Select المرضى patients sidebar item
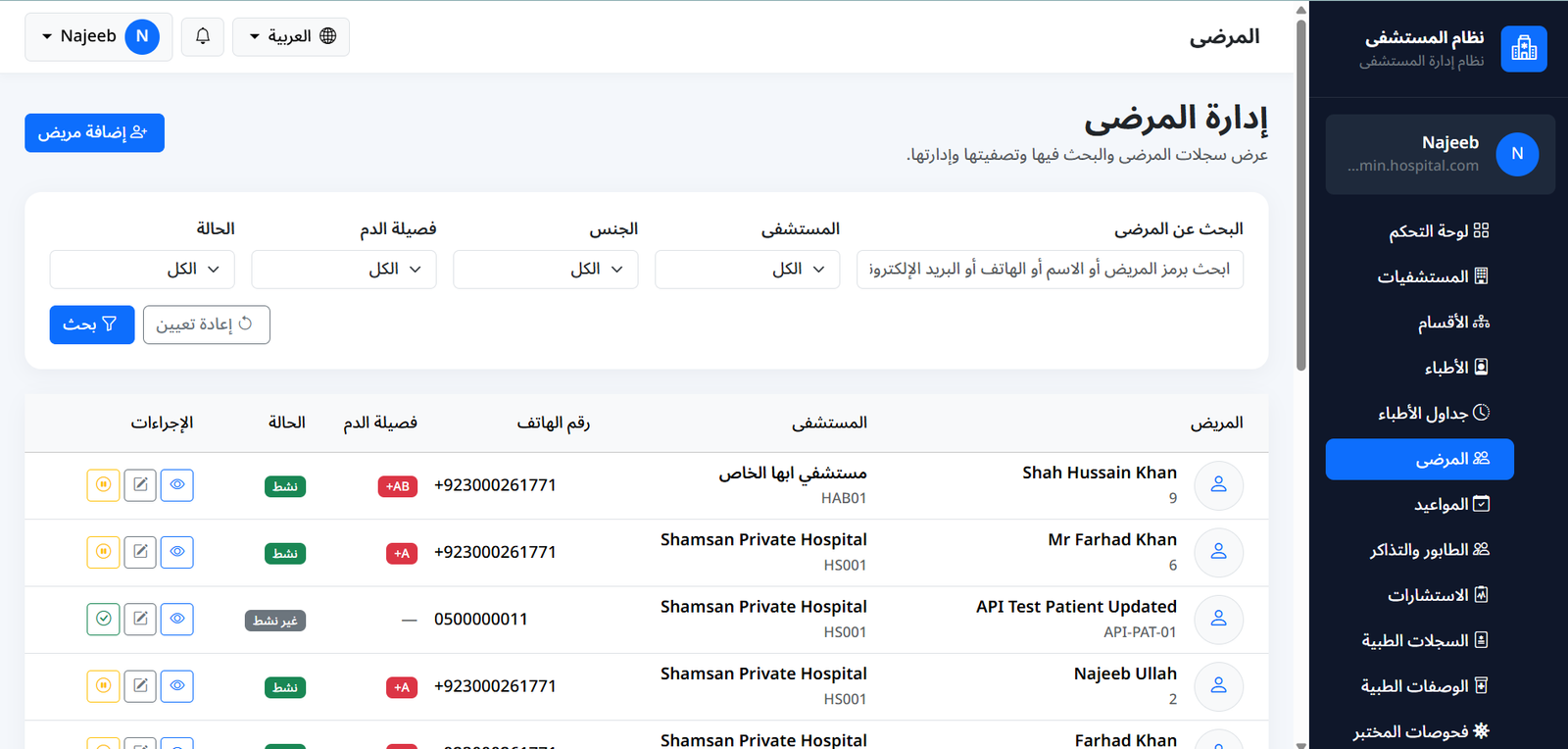This screenshot has height=749, width=1568. click(x=1420, y=459)
